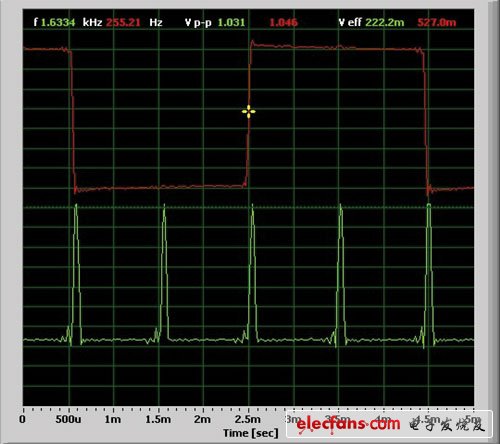
Task: Click the green V eff value 222.2m
Action: (384, 22)
